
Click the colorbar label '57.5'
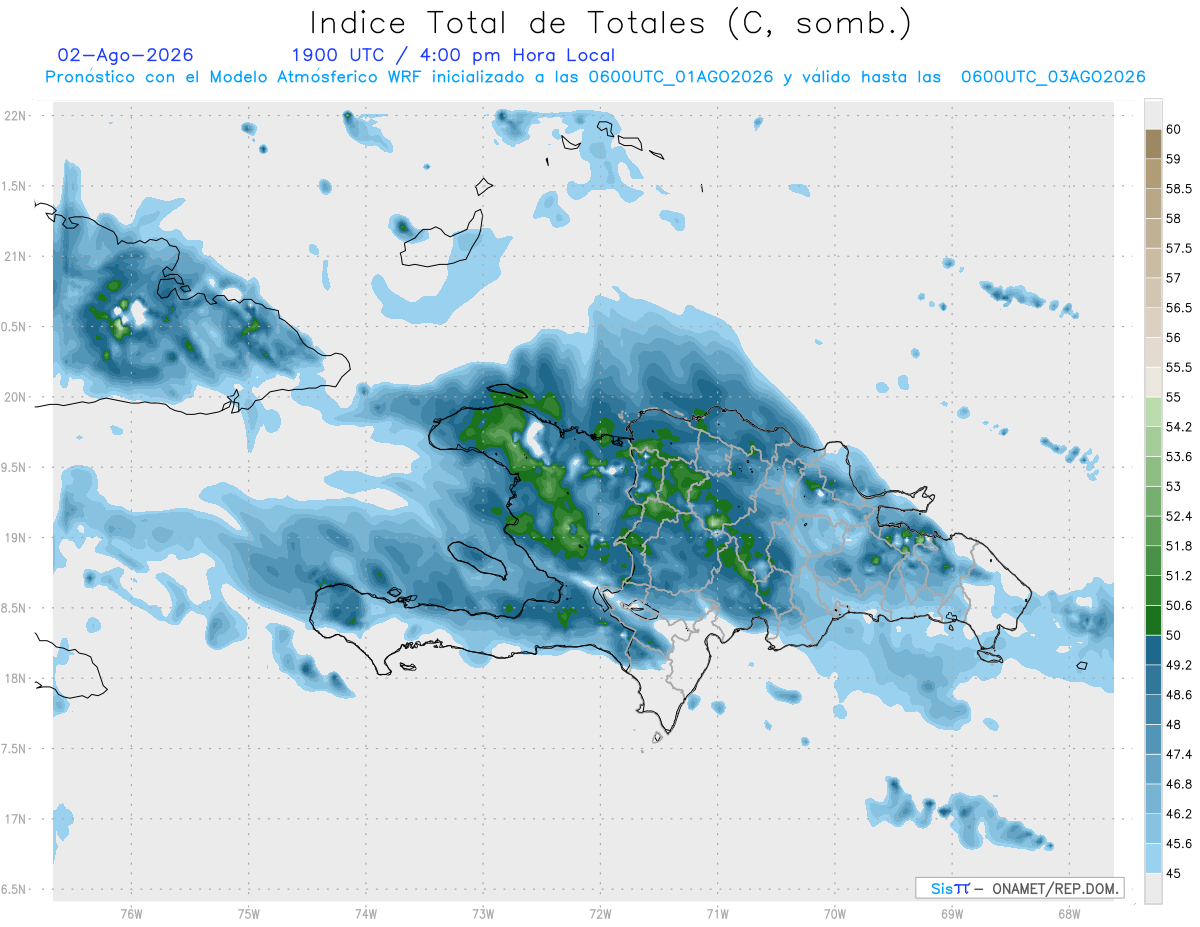point(1180,248)
